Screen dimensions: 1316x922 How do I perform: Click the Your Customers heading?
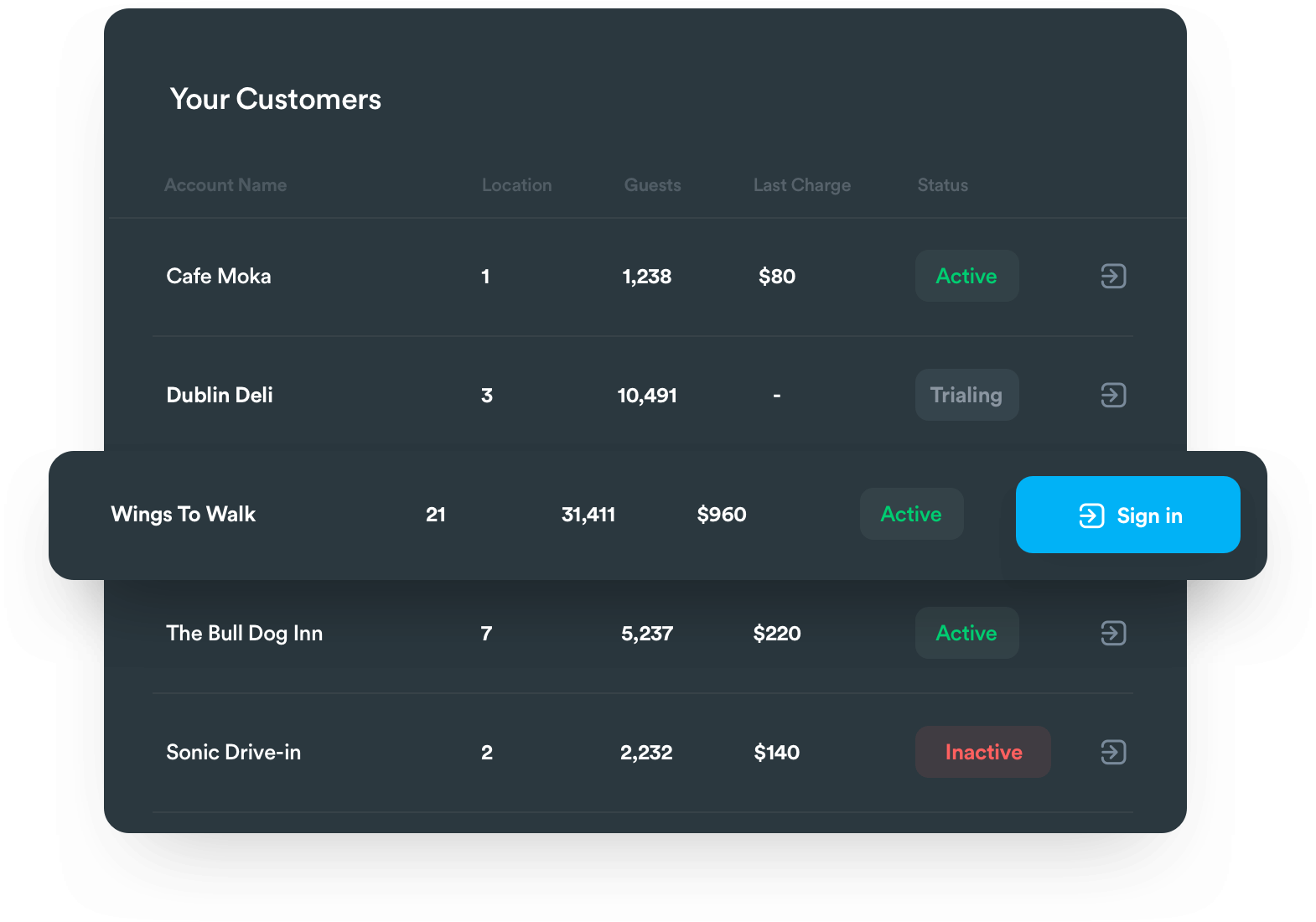tap(275, 99)
